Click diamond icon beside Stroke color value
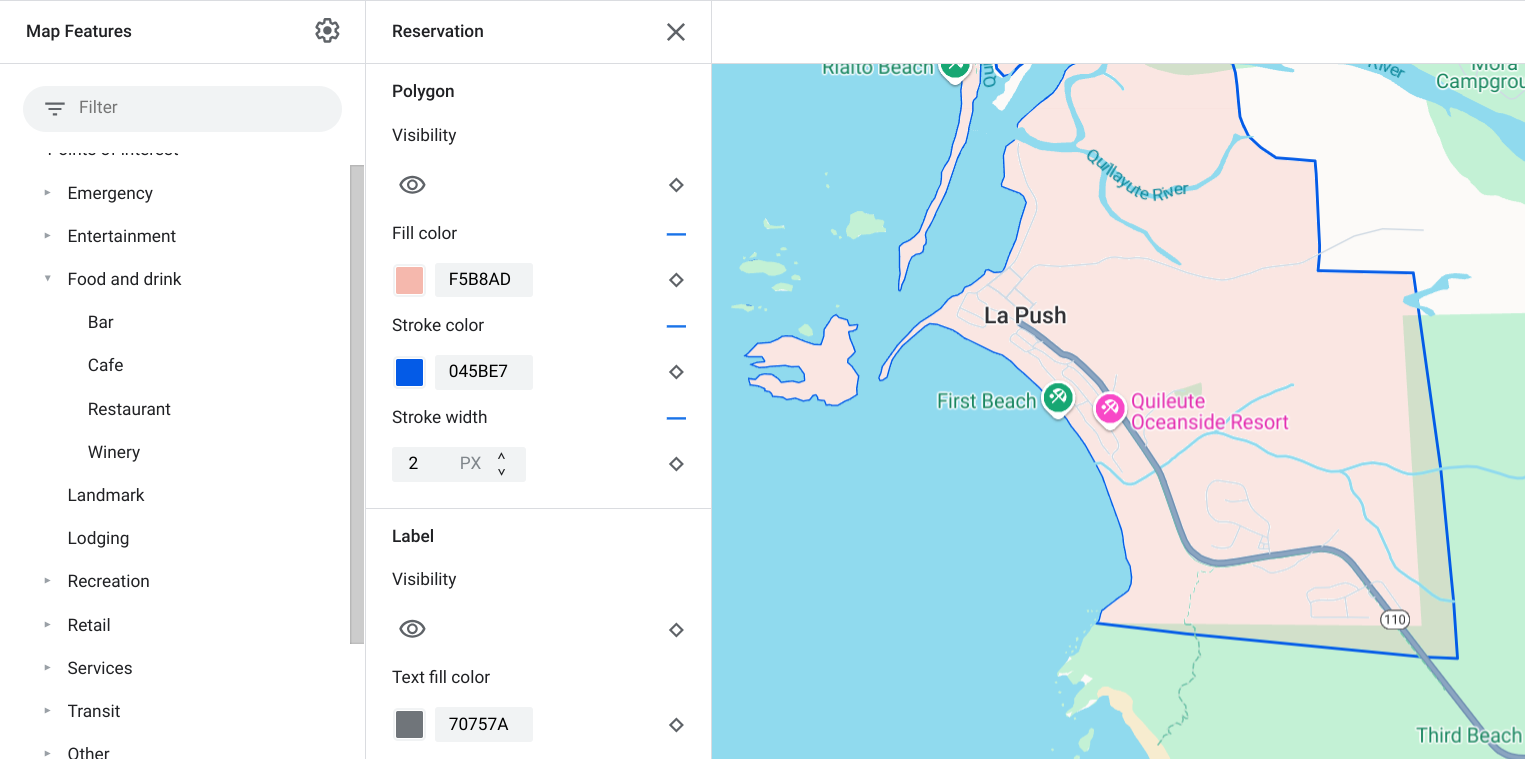The height and width of the screenshot is (759, 1525). pos(676,372)
